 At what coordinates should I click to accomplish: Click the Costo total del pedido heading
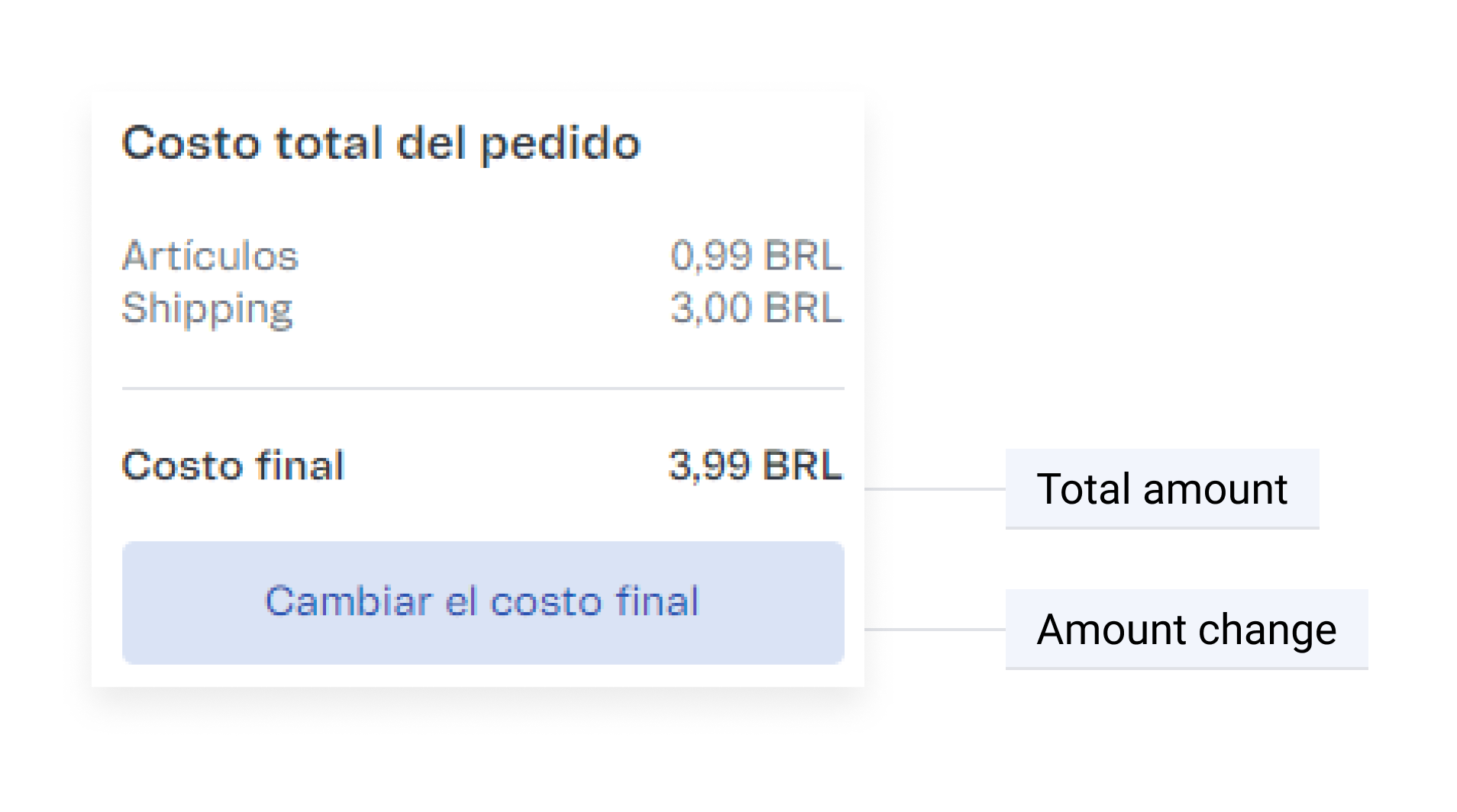click(380, 143)
